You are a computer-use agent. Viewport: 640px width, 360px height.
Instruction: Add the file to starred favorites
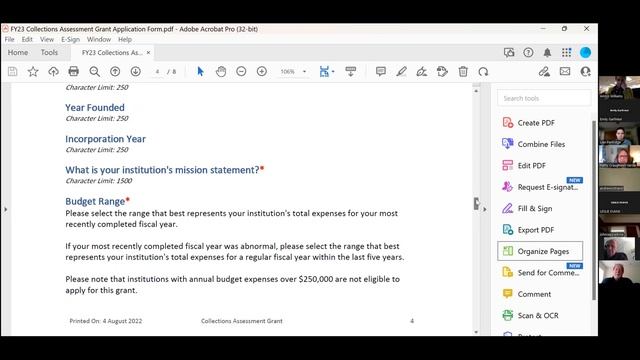tap(33, 71)
